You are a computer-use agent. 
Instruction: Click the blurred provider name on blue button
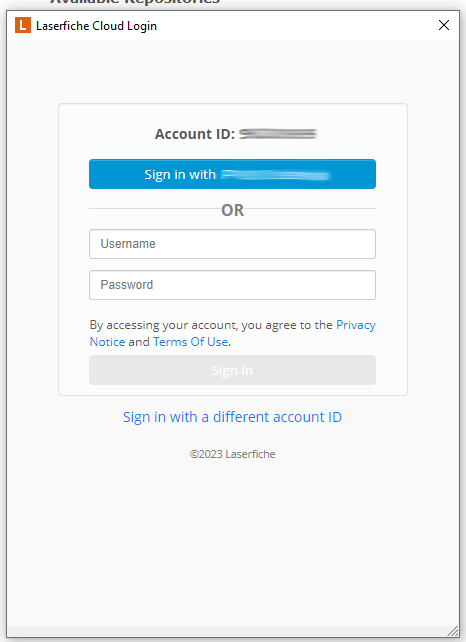276,175
